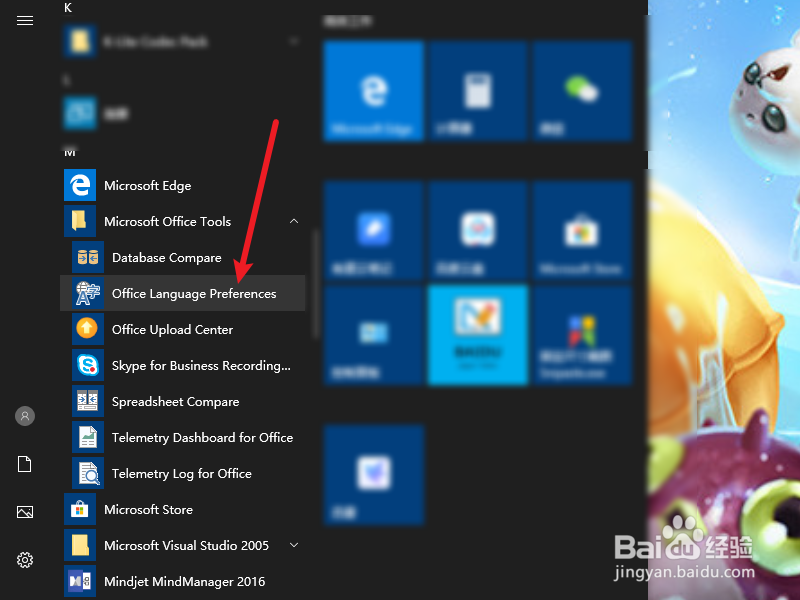This screenshot has height=600, width=800.
Task: Open the K-Lite folder icon under K
Action: [x=80, y=41]
